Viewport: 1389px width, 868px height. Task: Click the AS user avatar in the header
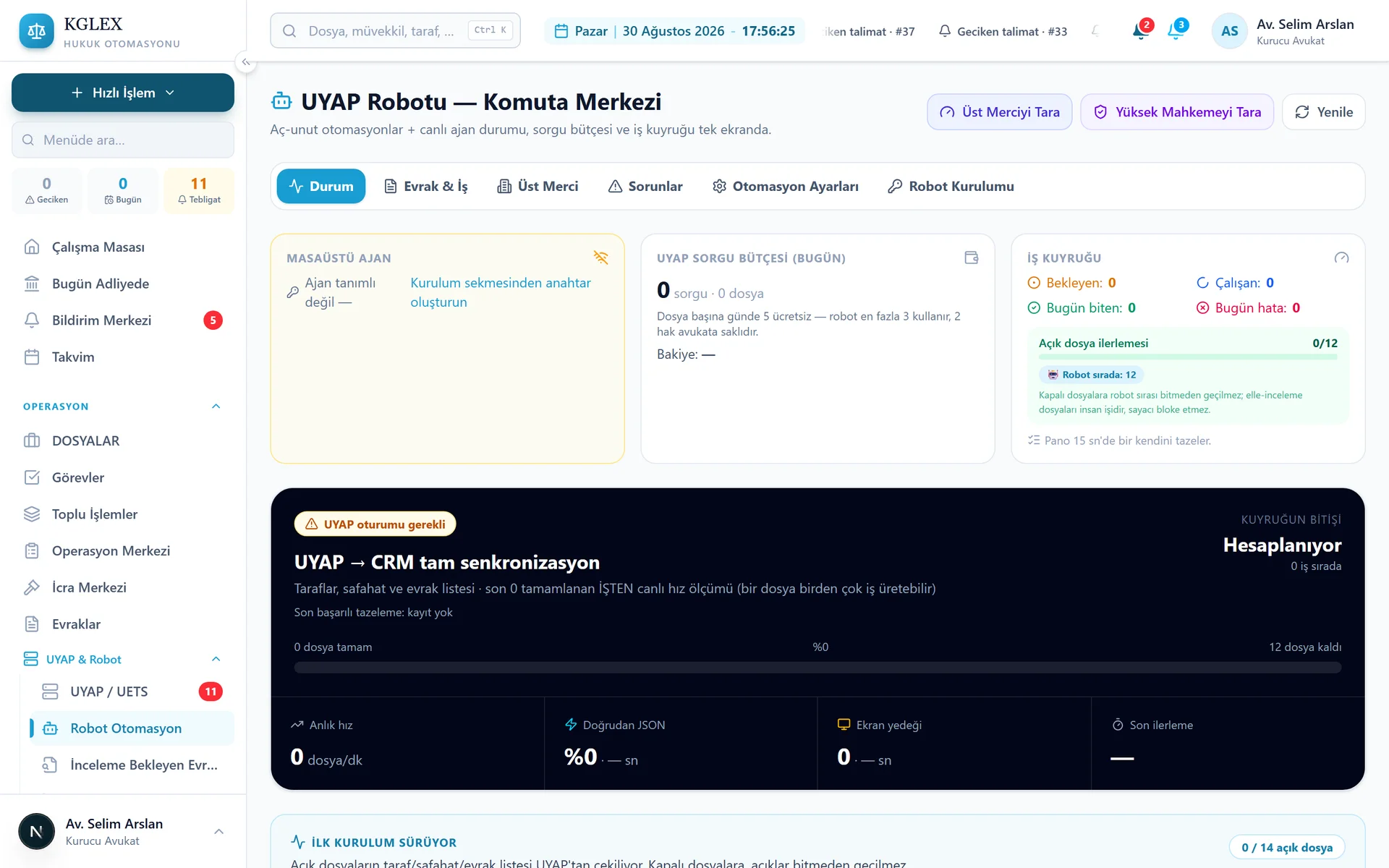(1229, 31)
